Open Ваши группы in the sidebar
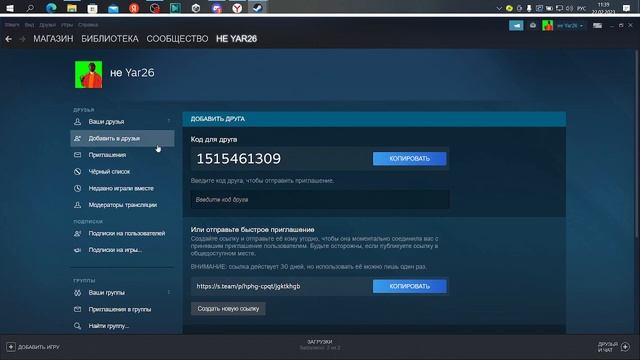The height and width of the screenshot is (360, 640). [122, 293]
